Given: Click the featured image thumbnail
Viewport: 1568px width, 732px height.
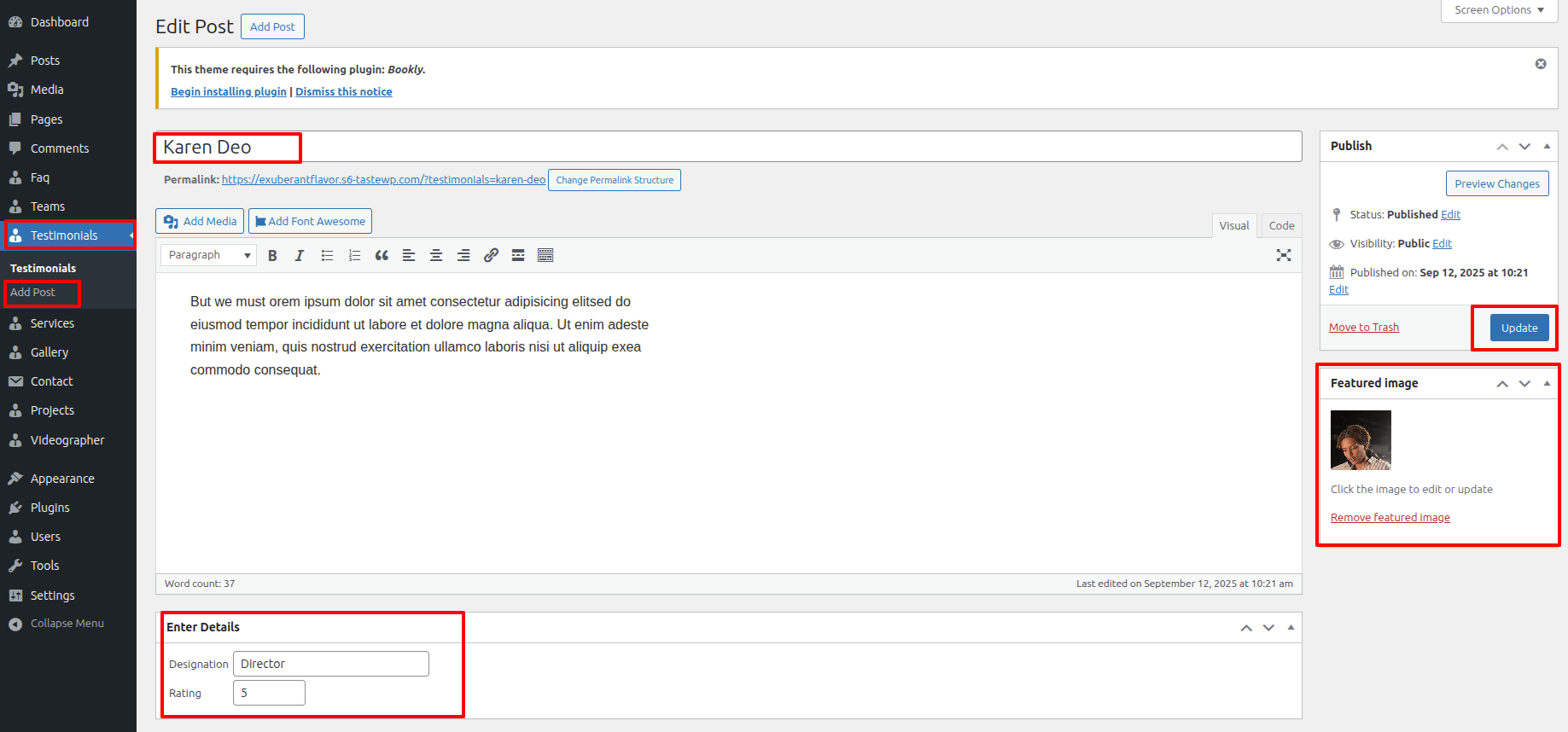Looking at the screenshot, I should [1361, 440].
